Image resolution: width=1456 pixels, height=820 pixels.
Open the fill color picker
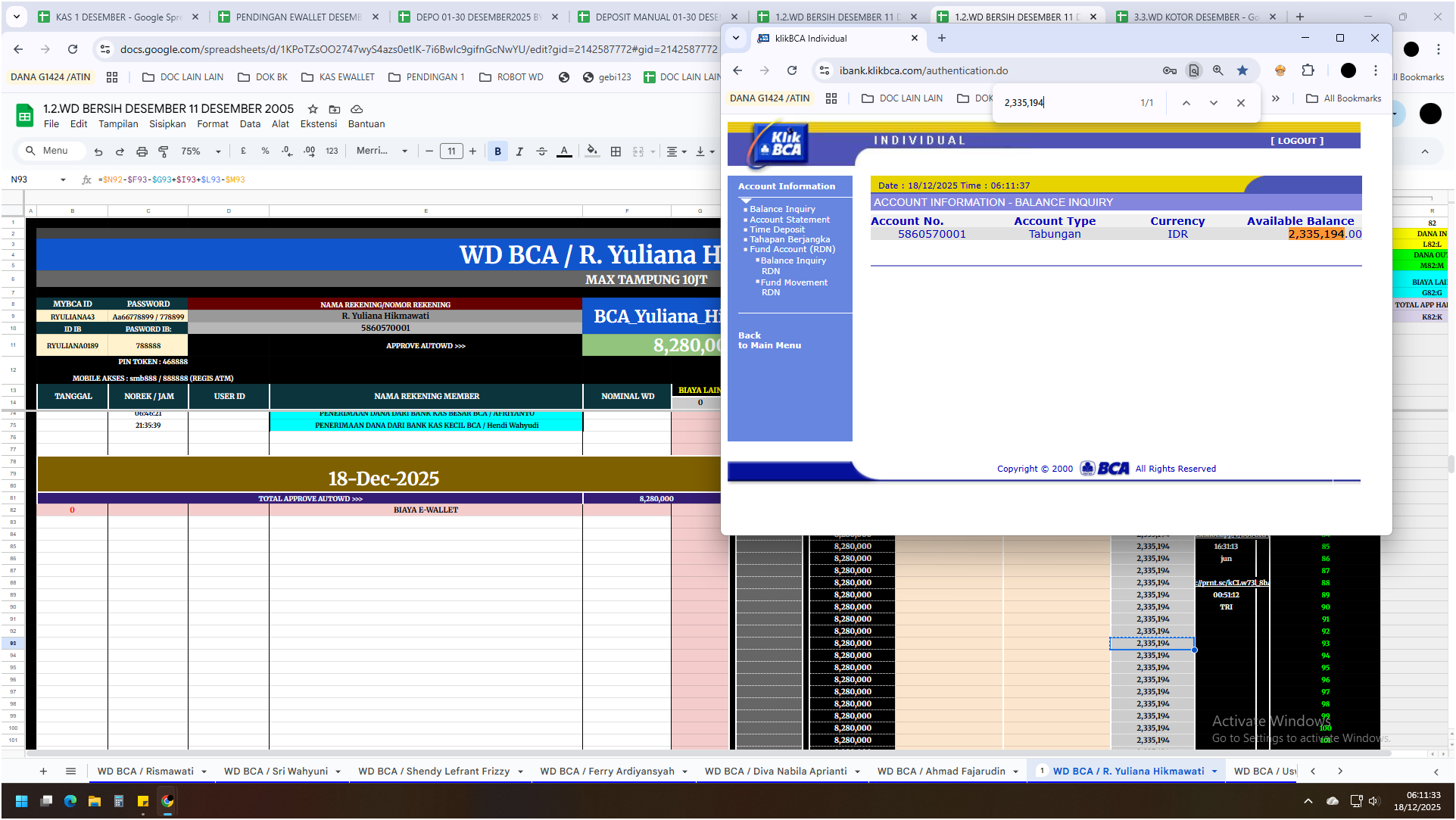(x=592, y=151)
